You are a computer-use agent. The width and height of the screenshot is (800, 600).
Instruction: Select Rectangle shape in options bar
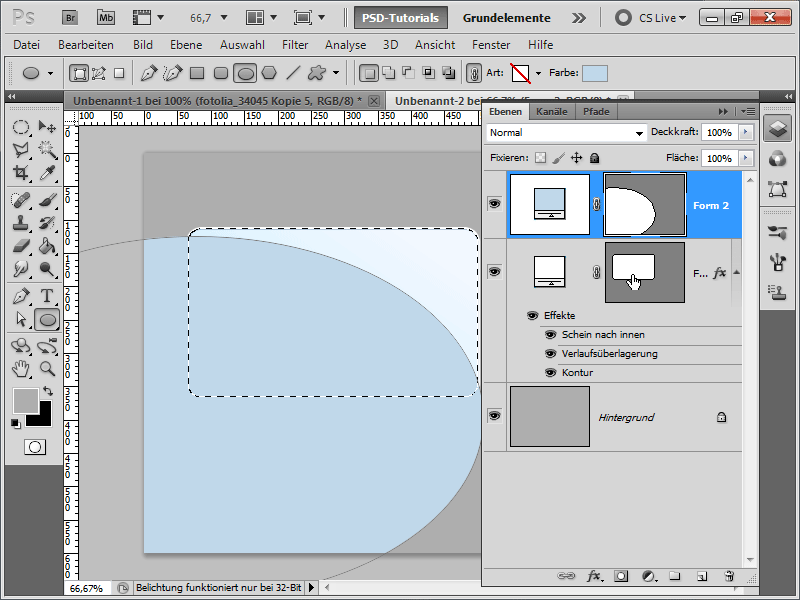pos(197,73)
